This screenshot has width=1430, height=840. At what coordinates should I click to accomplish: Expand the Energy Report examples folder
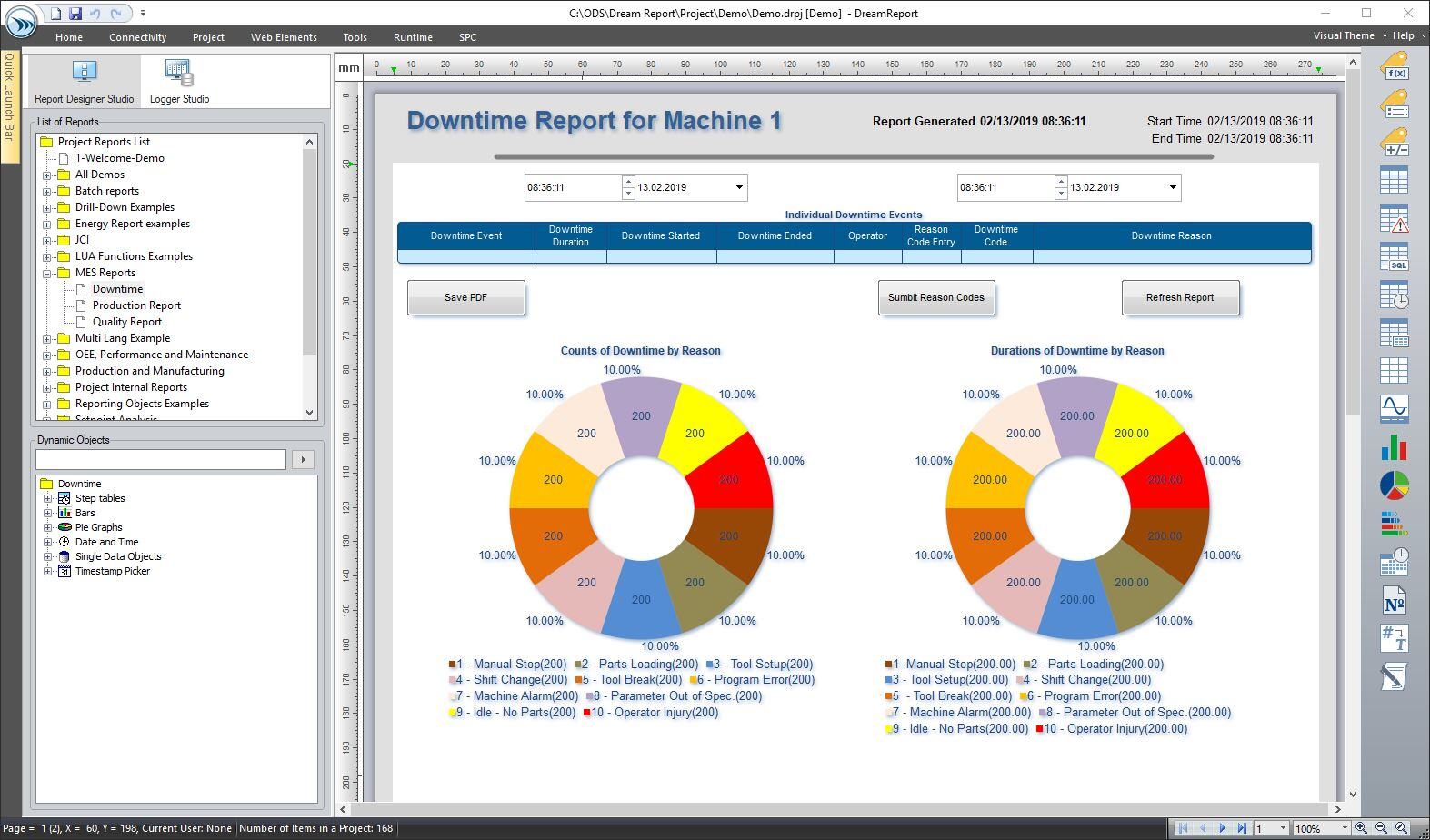click(x=47, y=224)
